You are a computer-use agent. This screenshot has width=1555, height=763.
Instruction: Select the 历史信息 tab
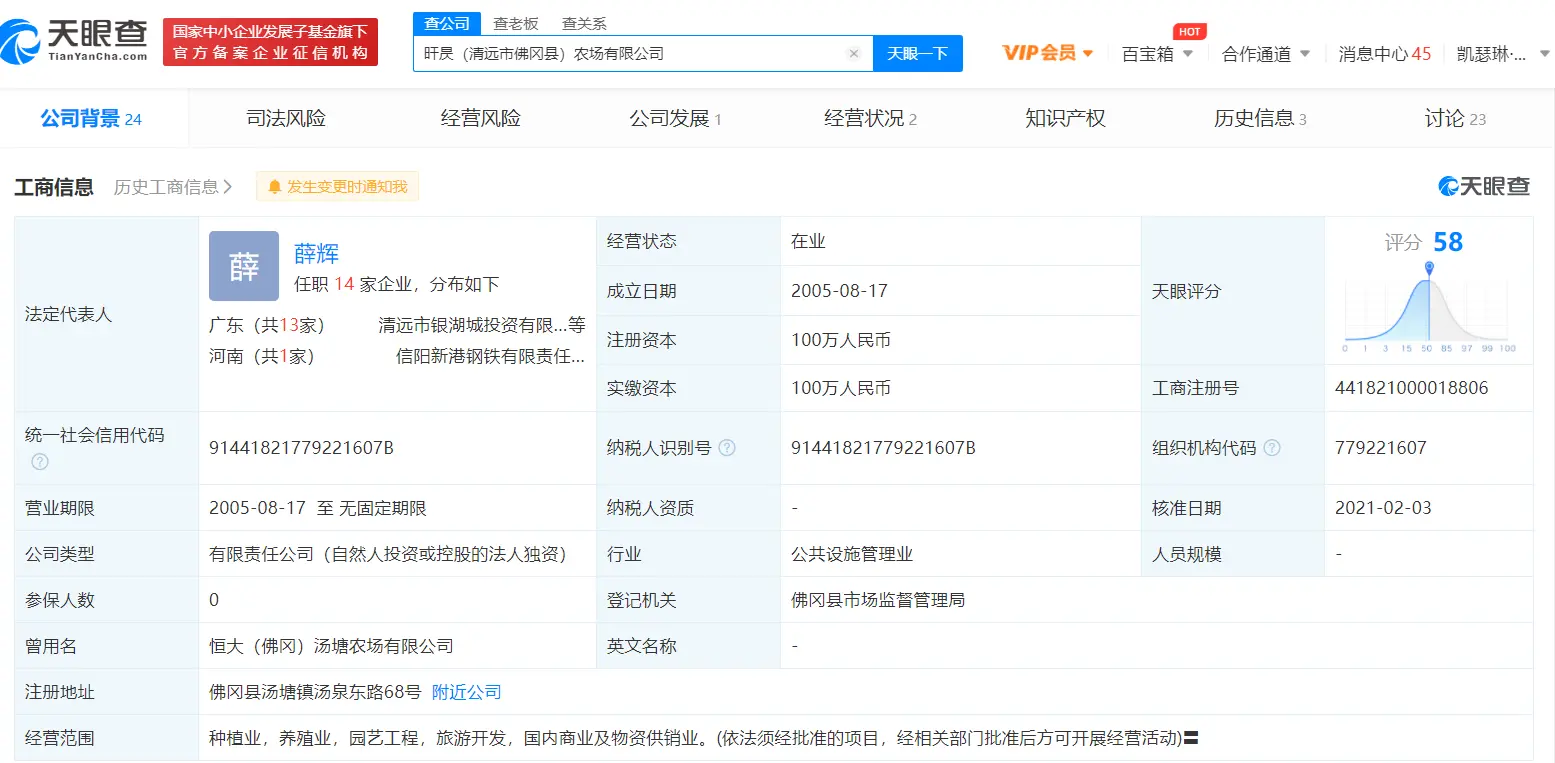coord(1260,119)
